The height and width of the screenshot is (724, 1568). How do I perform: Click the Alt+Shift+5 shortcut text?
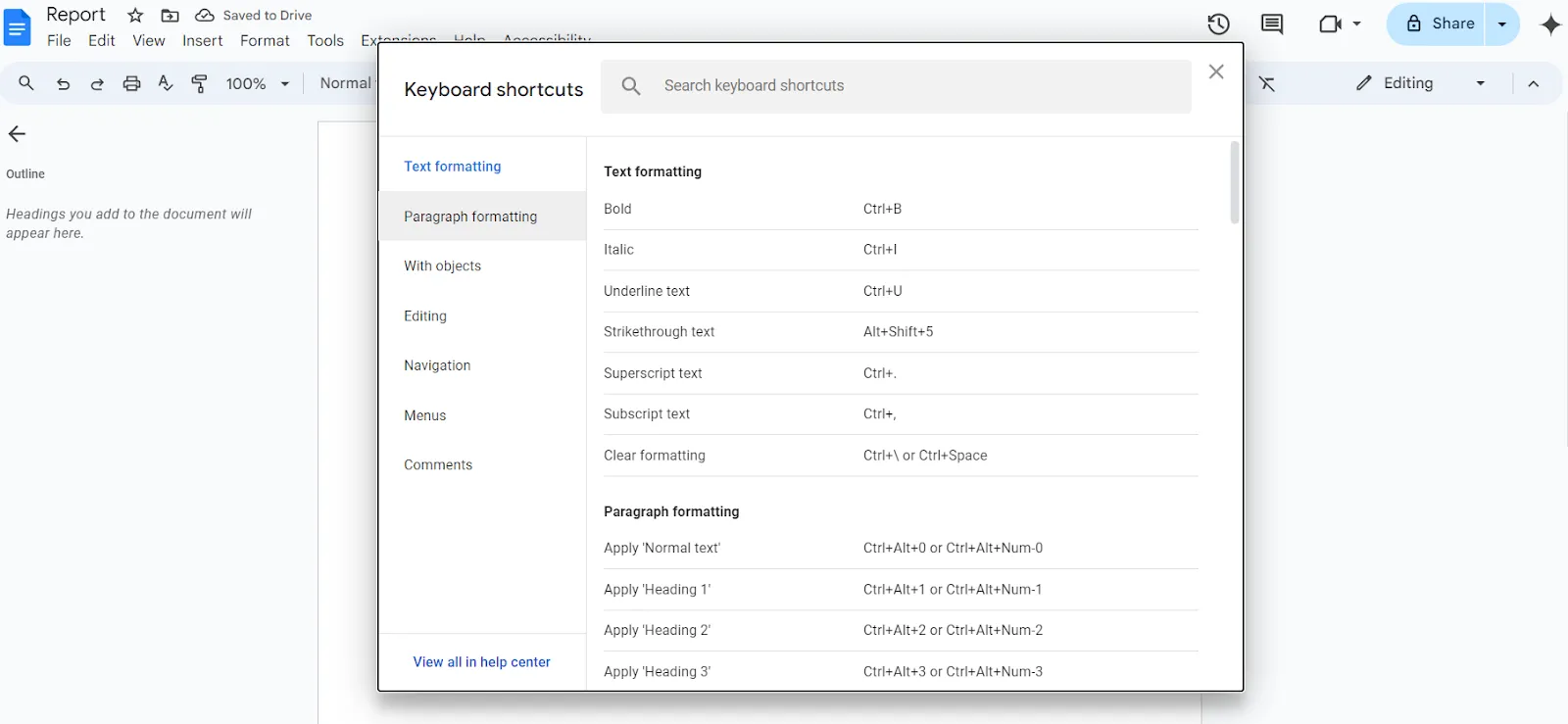[x=898, y=332]
